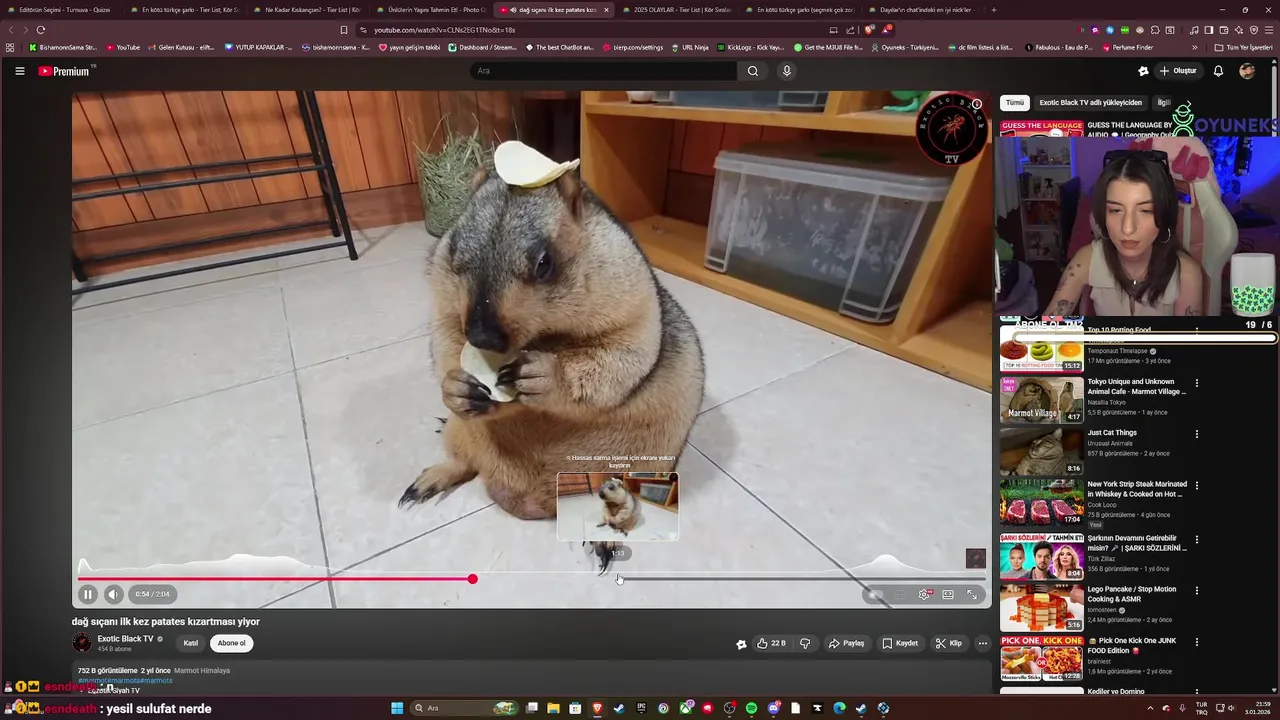The image size is (1280, 720).
Task: Open more actions menu beside Klip
Action: (983, 643)
